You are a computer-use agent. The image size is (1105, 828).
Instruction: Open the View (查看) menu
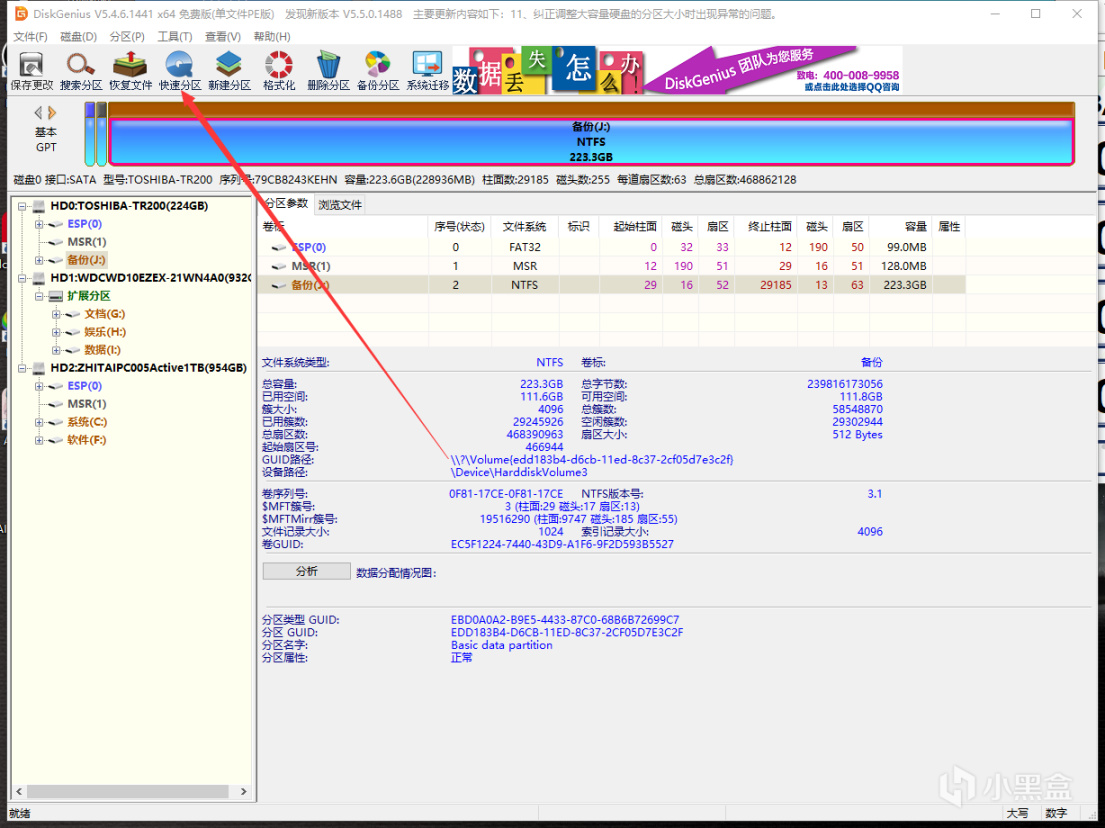[223, 37]
